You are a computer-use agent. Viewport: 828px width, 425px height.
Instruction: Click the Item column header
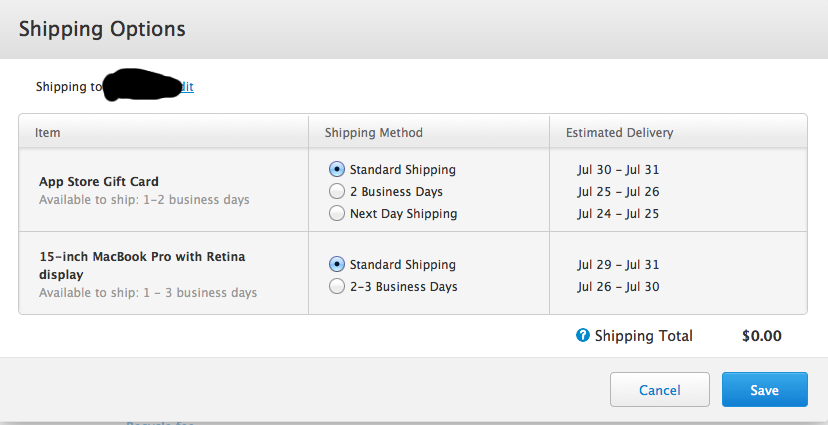click(x=48, y=133)
